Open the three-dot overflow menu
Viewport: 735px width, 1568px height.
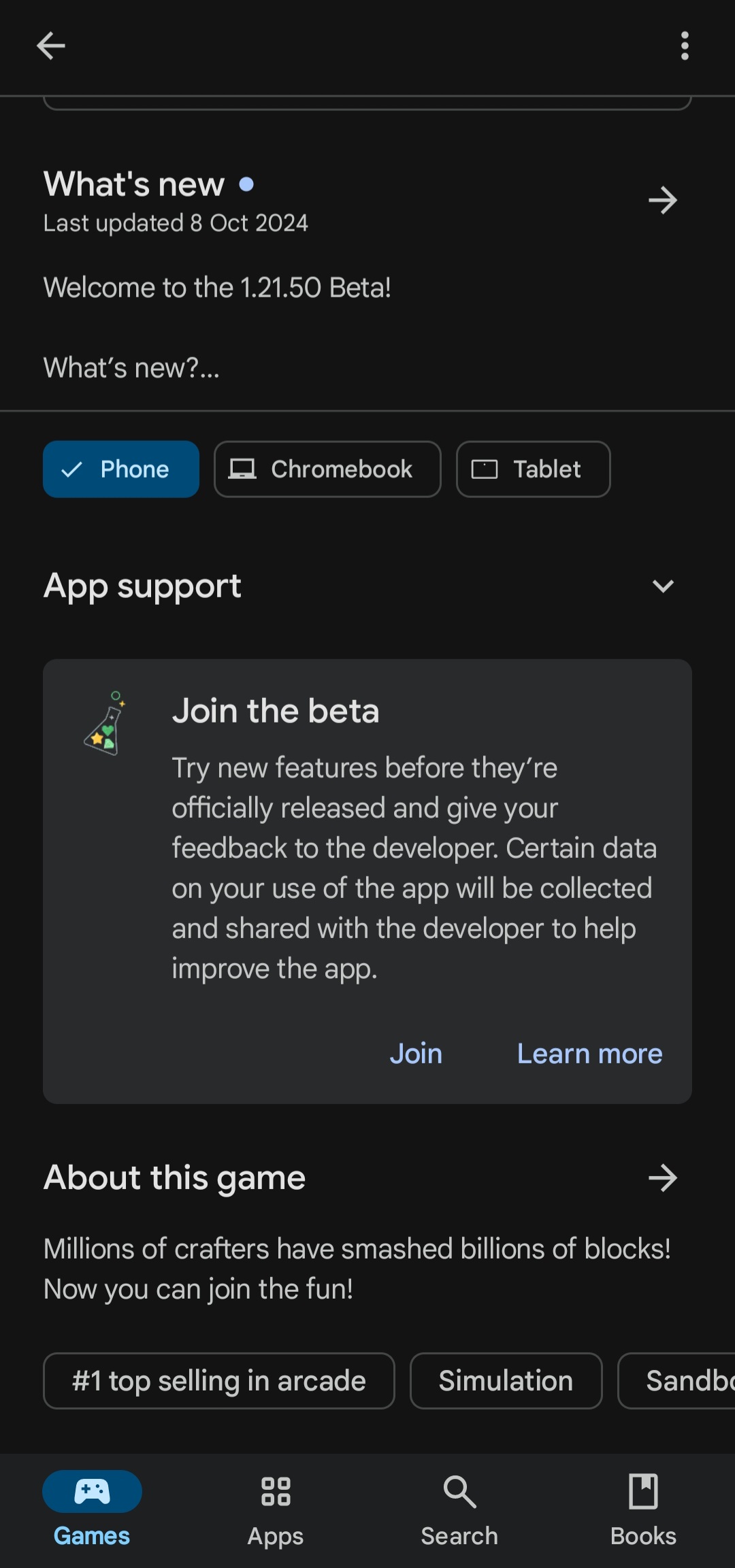click(685, 46)
